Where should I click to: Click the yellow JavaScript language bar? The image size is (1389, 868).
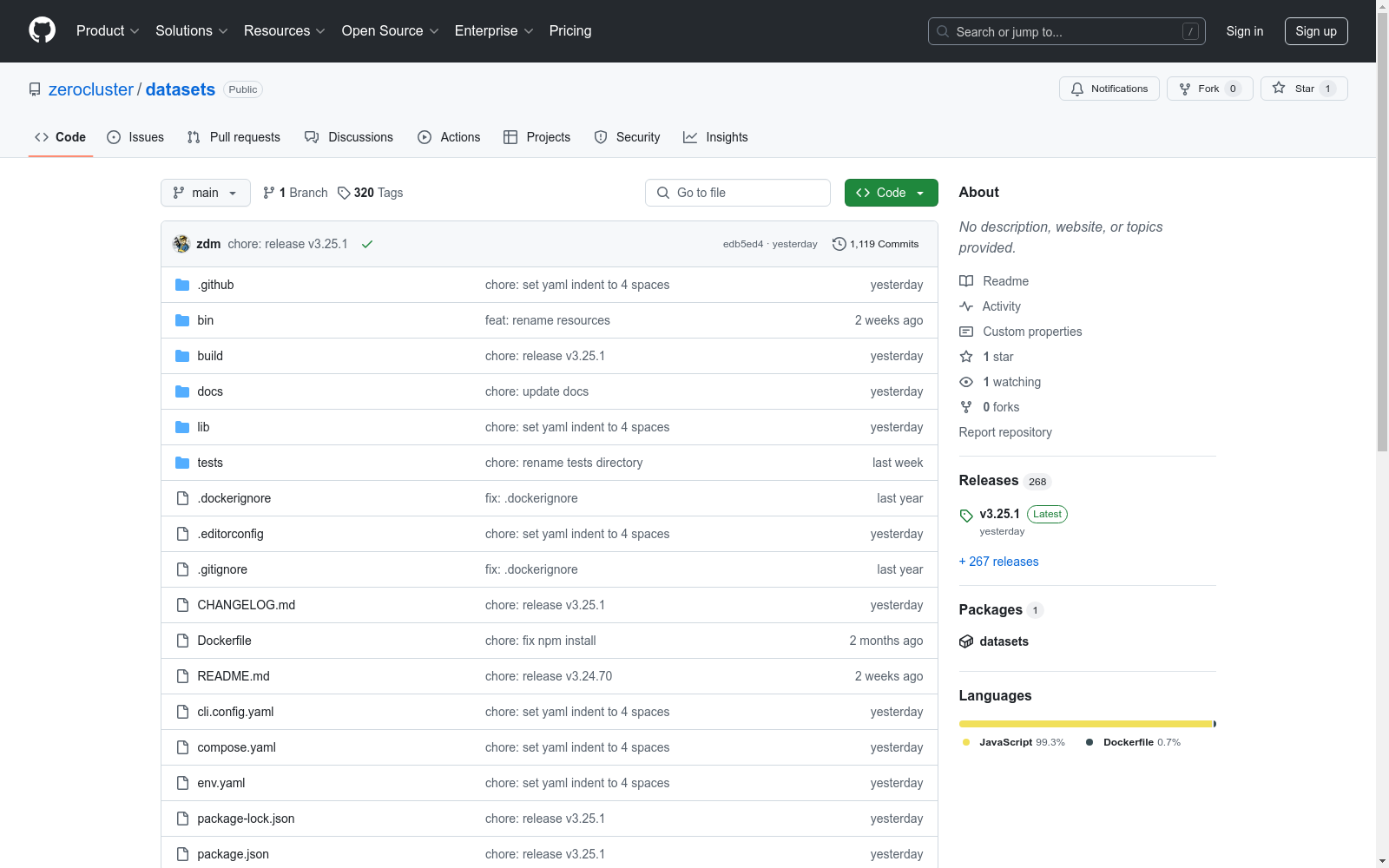tap(1085, 724)
